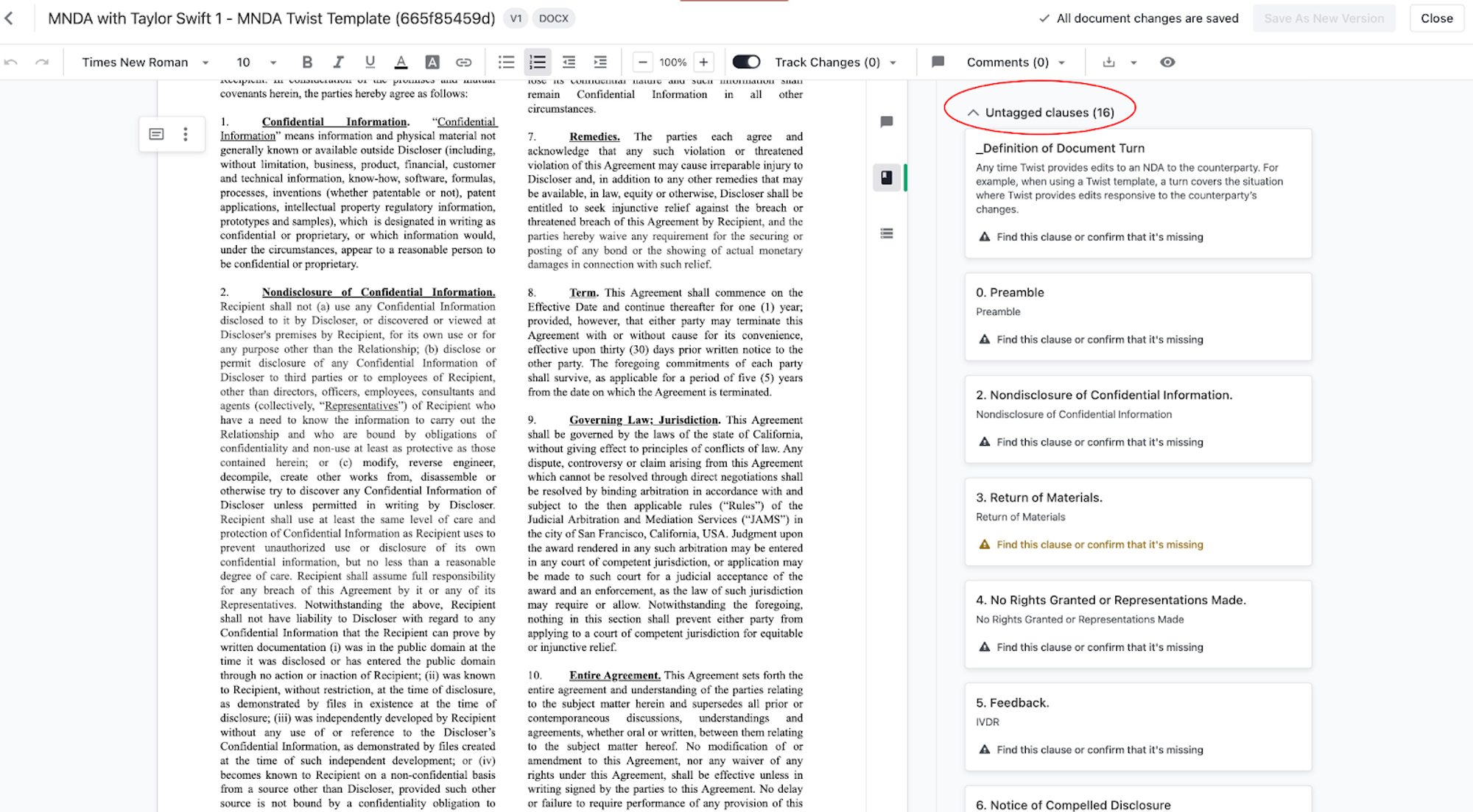Open the list panel in side rail
Screen dimensions: 1473x812
click(887, 233)
